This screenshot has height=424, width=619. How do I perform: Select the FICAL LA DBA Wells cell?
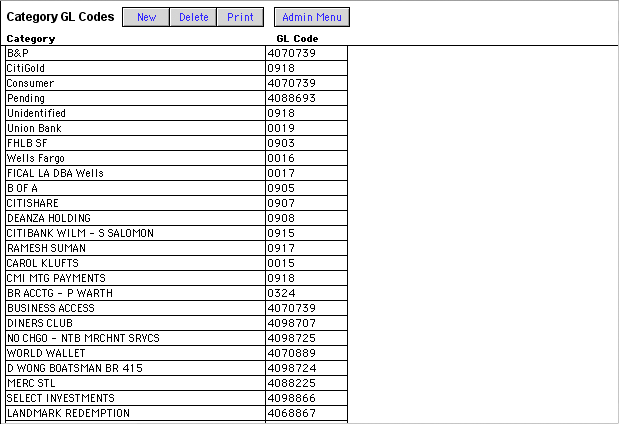coord(135,173)
